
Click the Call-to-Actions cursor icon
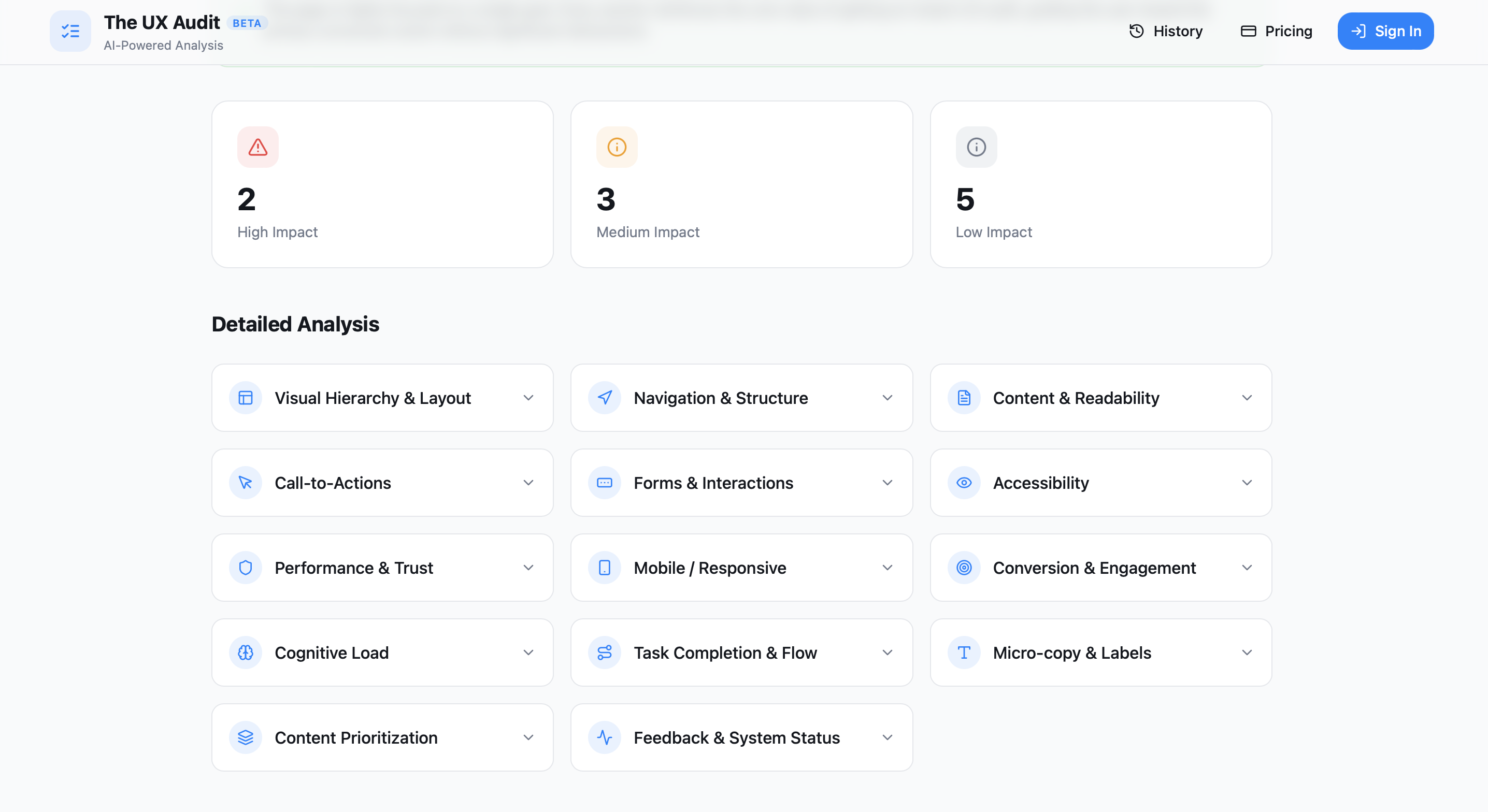(x=245, y=483)
